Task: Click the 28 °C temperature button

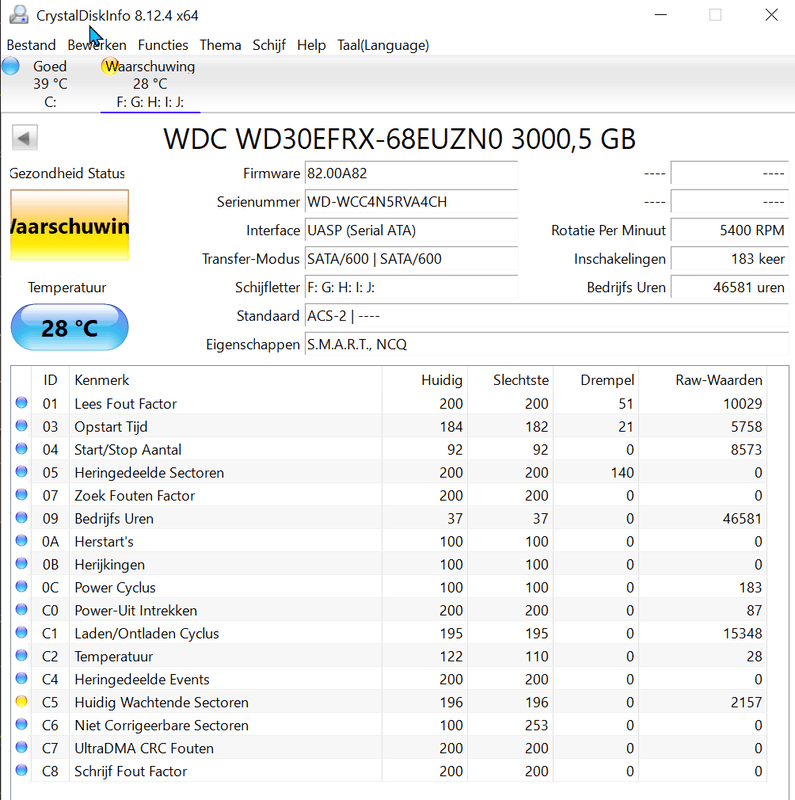Action: click(x=69, y=328)
